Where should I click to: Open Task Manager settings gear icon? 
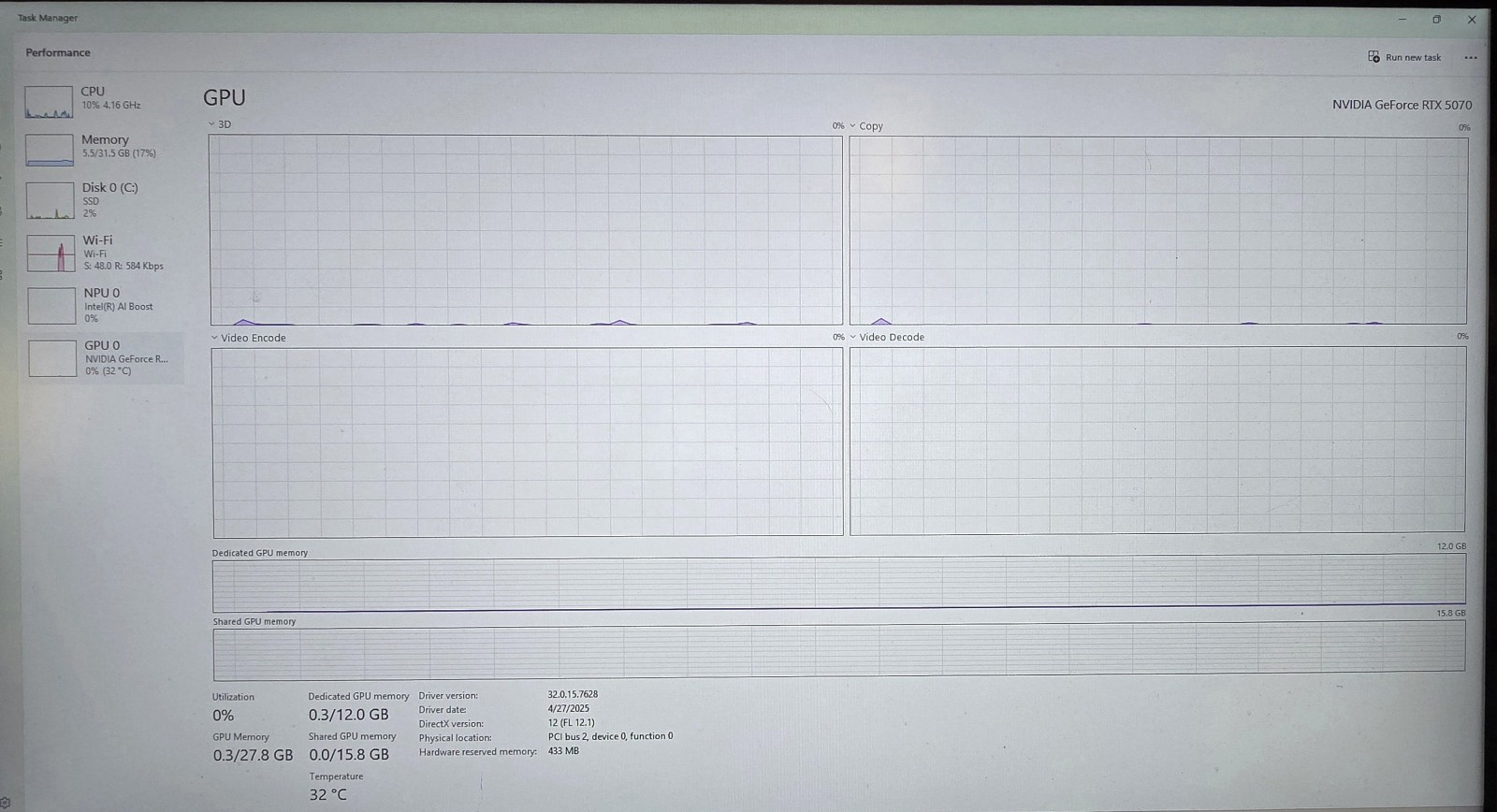tap(6, 804)
